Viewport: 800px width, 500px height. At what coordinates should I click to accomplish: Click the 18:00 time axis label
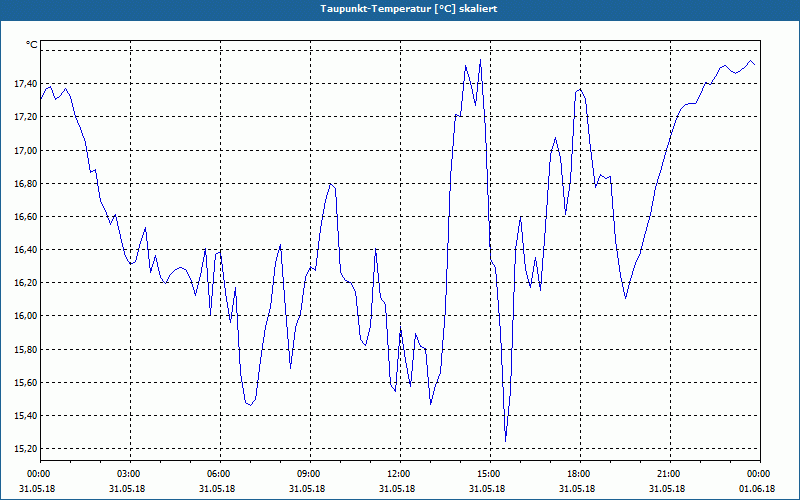click(580, 474)
